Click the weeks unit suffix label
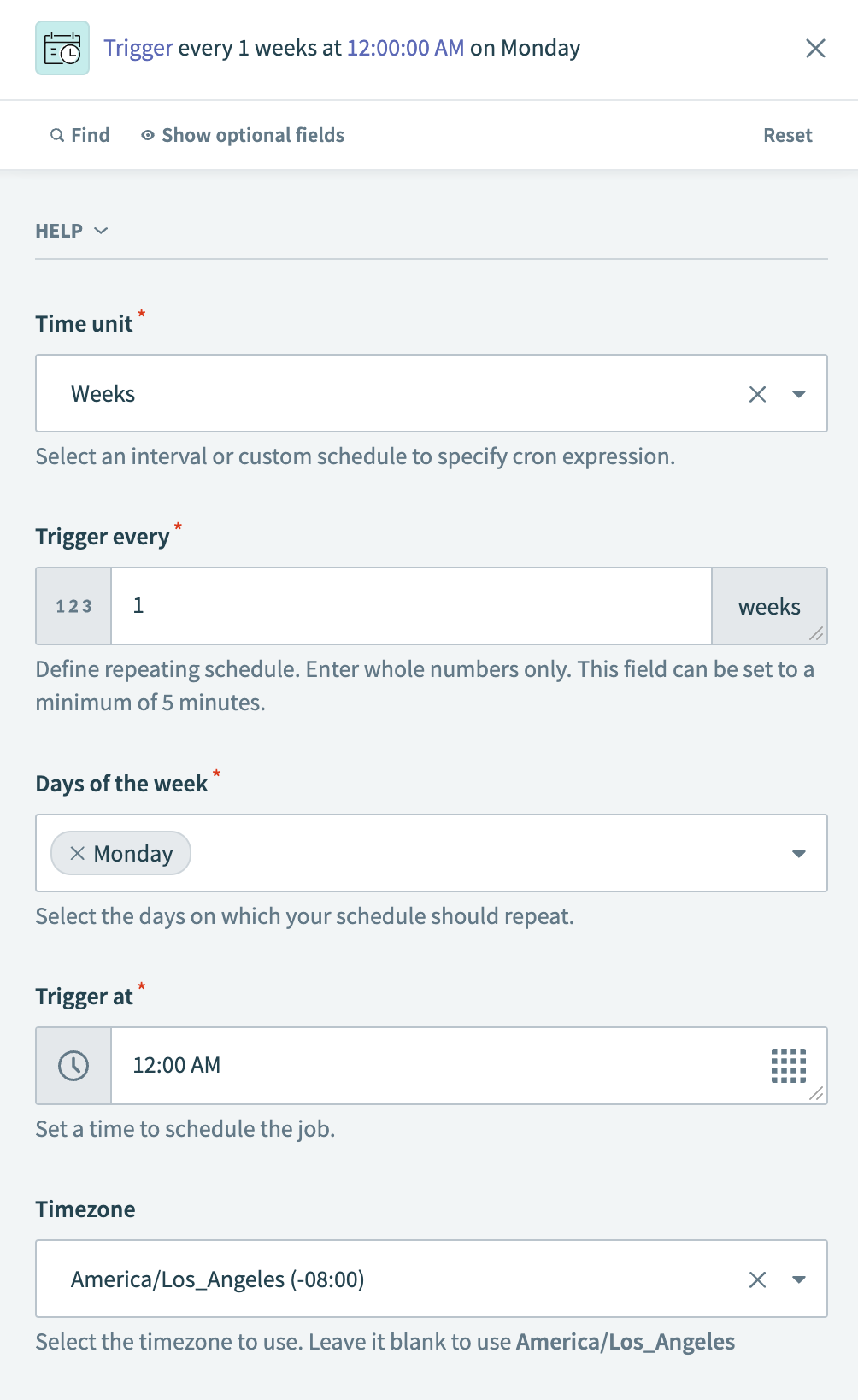The width and height of the screenshot is (858, 1400). pos(769,607)
